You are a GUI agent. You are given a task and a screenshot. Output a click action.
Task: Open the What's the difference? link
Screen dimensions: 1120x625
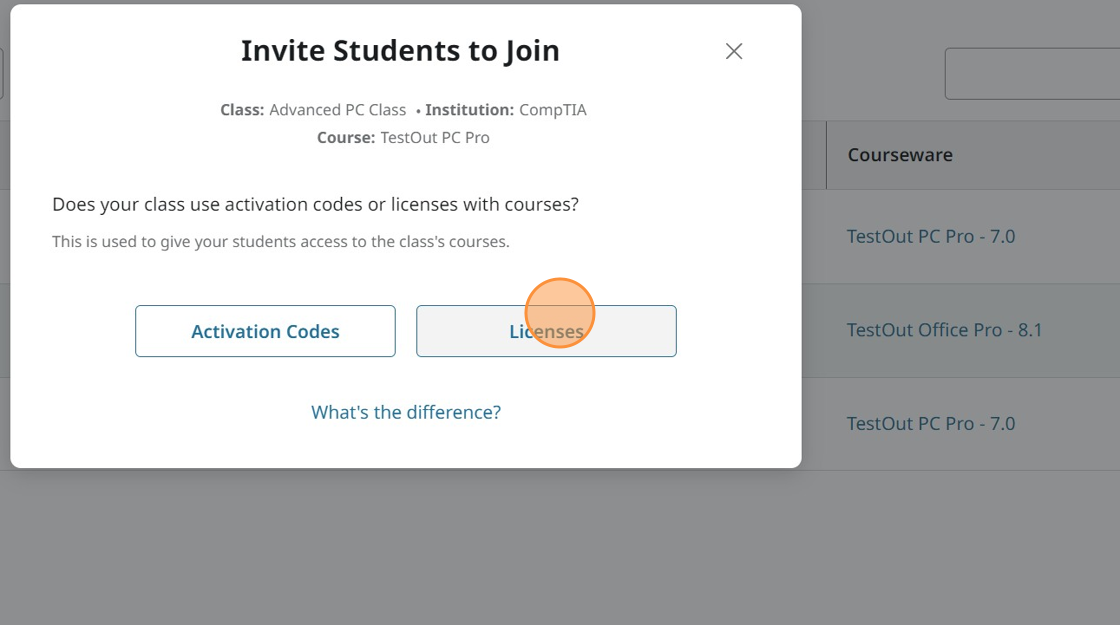click(406, 412)
